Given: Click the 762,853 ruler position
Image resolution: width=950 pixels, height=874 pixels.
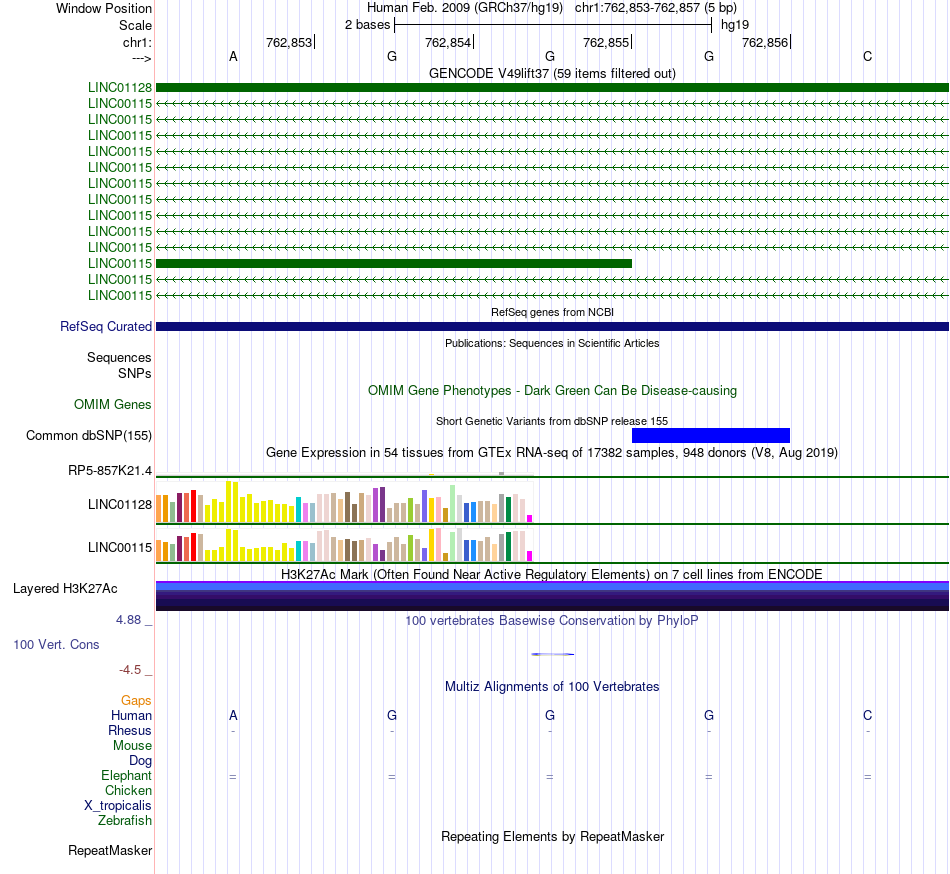Looking at the screenshot, I should [x=289, y=42].
